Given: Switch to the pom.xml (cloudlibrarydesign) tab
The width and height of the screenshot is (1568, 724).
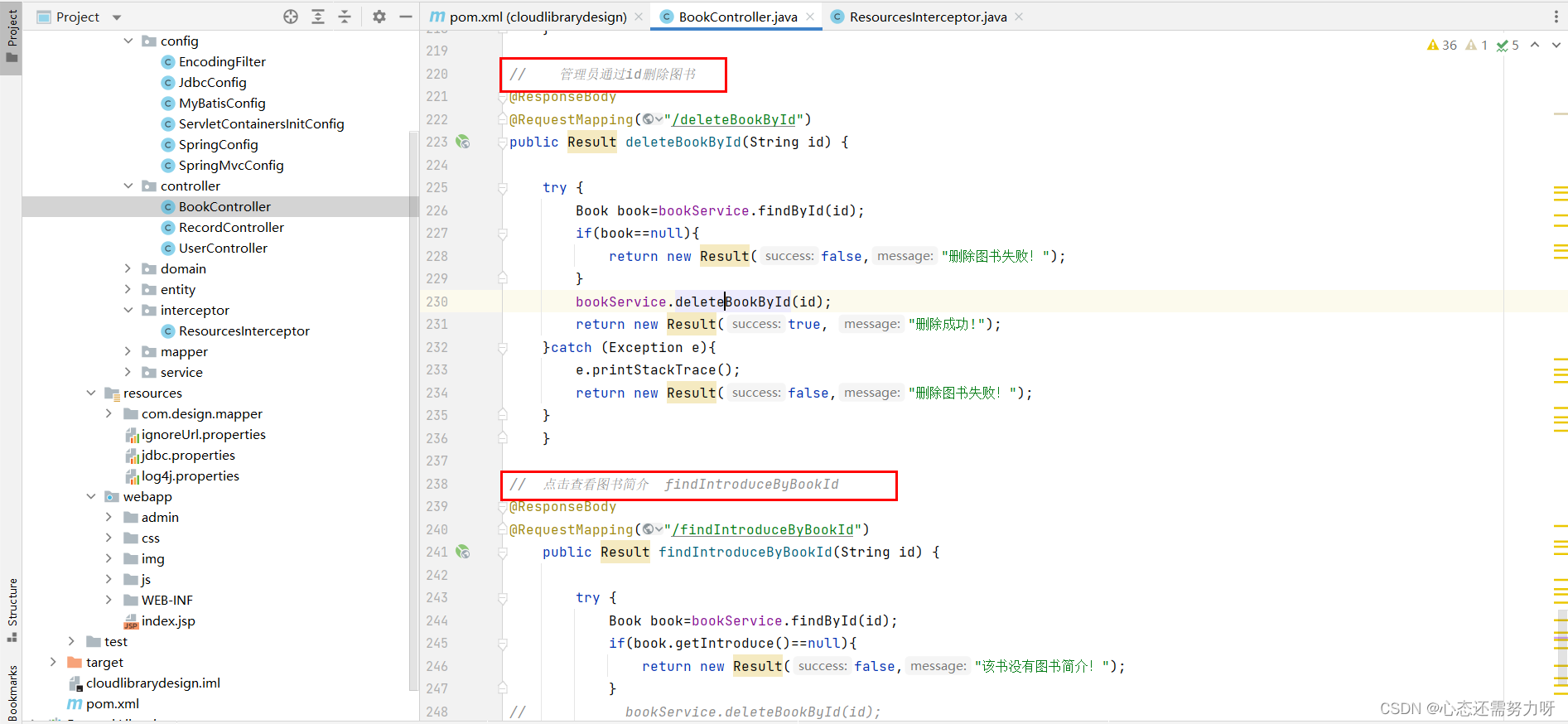Looking at the screenshot, I should 538,17.
